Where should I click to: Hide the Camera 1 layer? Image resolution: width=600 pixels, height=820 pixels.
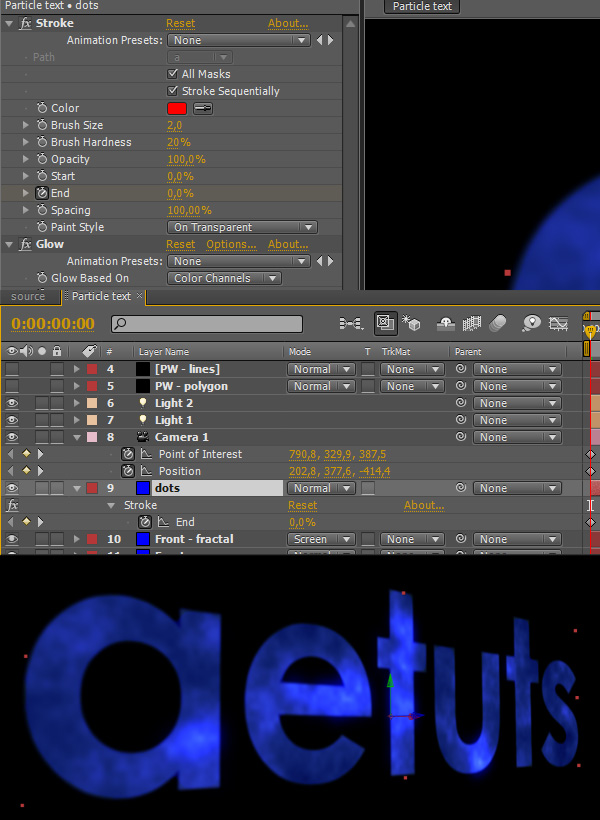[x=12, y=437]
